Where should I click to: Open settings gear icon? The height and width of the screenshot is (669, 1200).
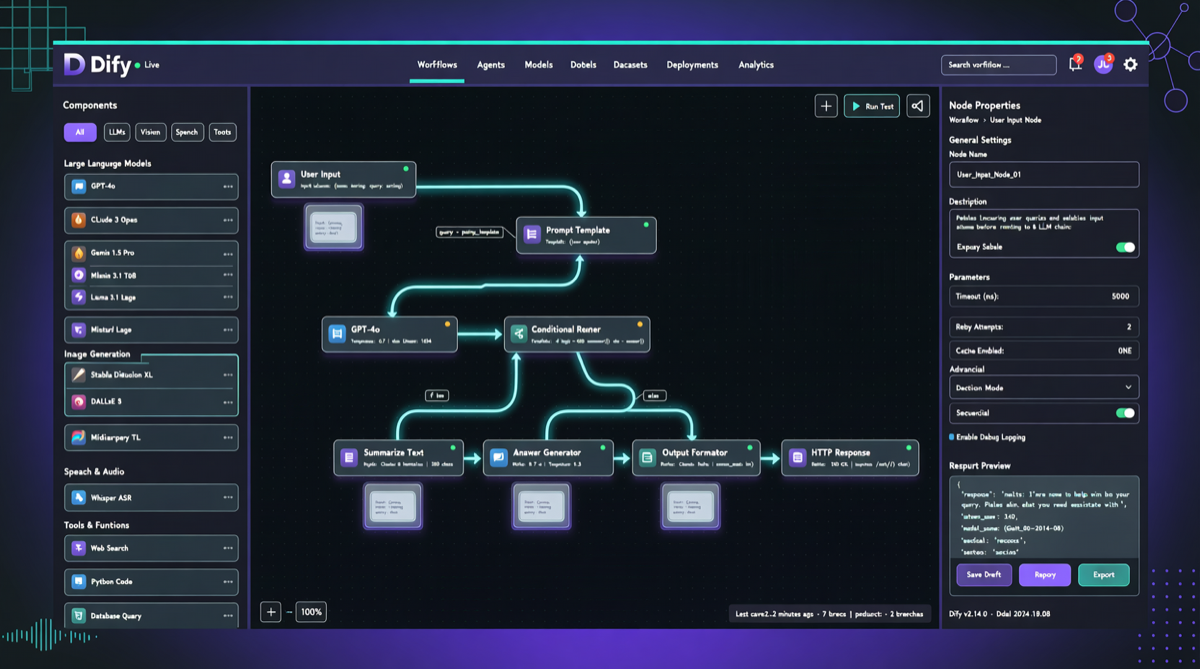coord(1130,64)
